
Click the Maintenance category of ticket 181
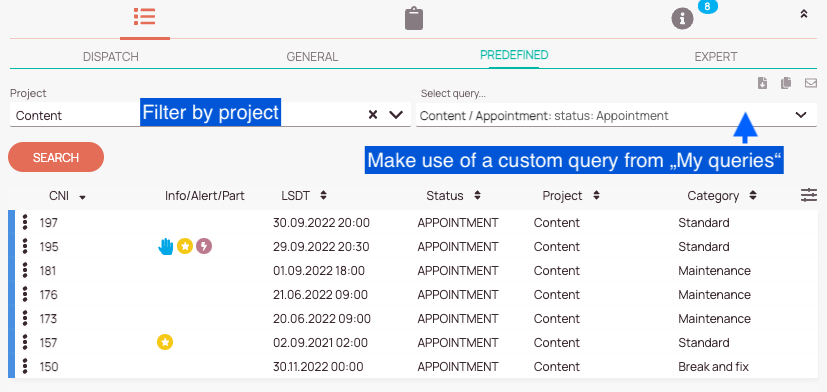tap(714, 271)
